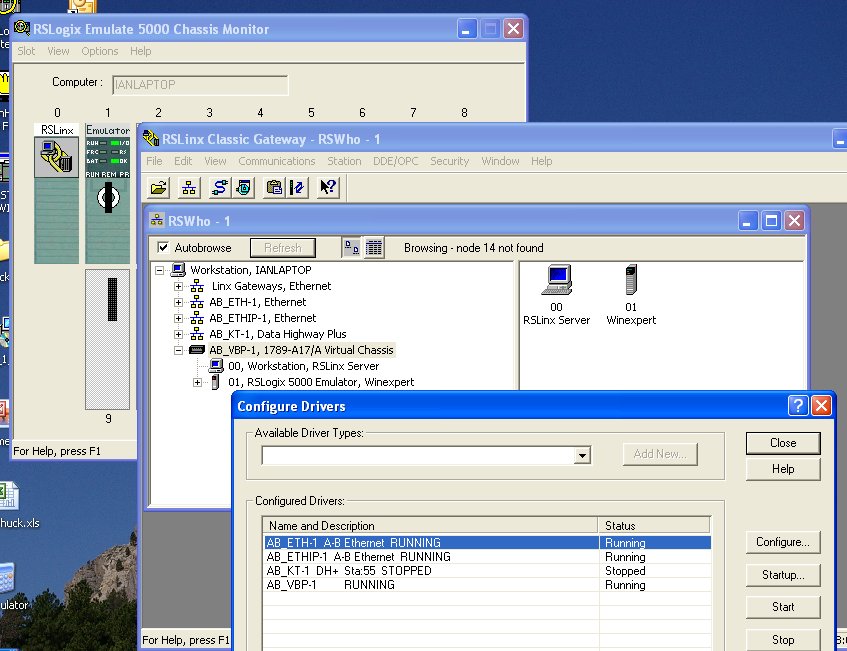Click the RSLinx Classic Gateway title bar icon
Screen dimensions: 847x651
coord(151,138)
